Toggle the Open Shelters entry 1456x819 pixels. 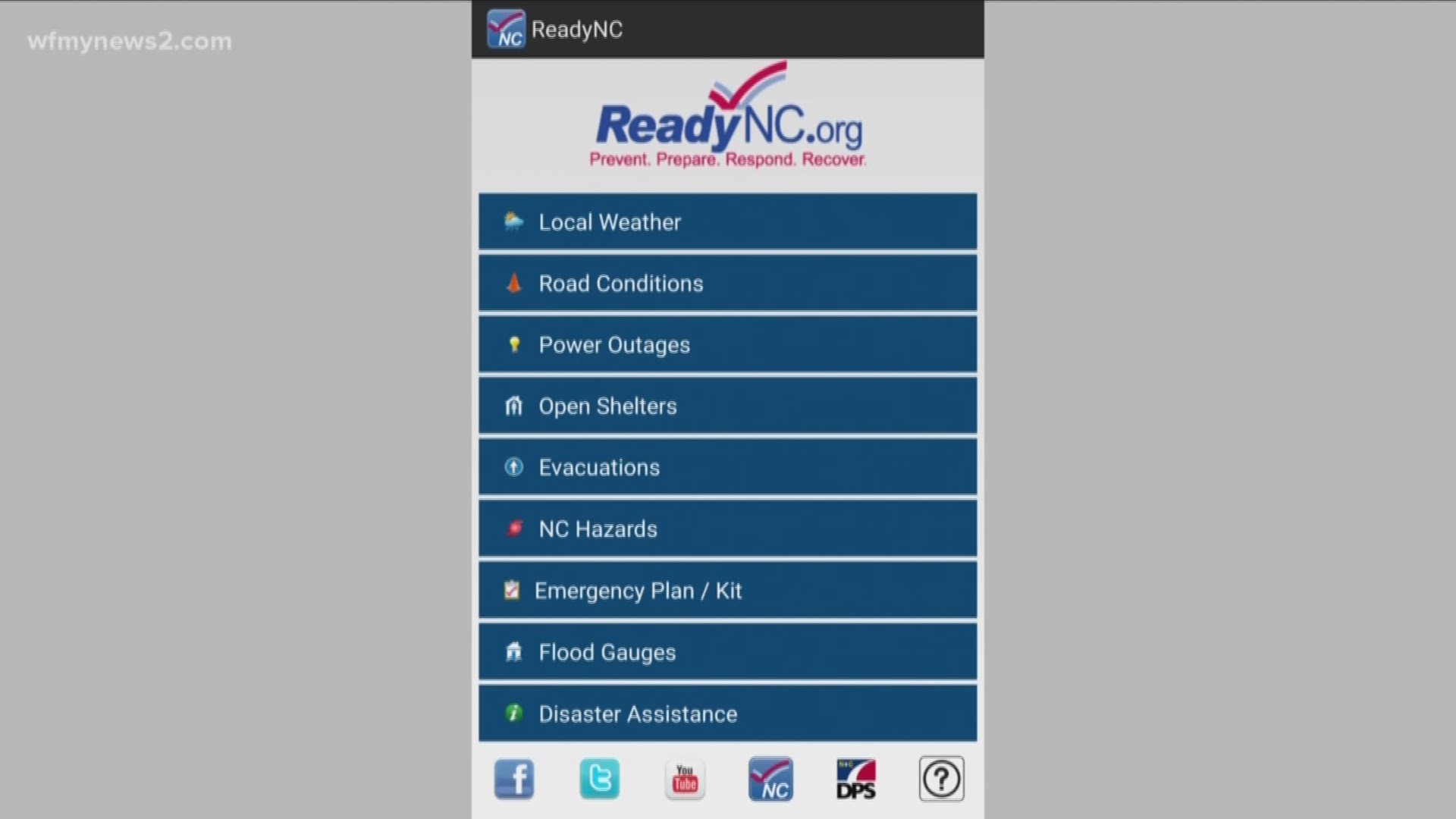[727, 405]
